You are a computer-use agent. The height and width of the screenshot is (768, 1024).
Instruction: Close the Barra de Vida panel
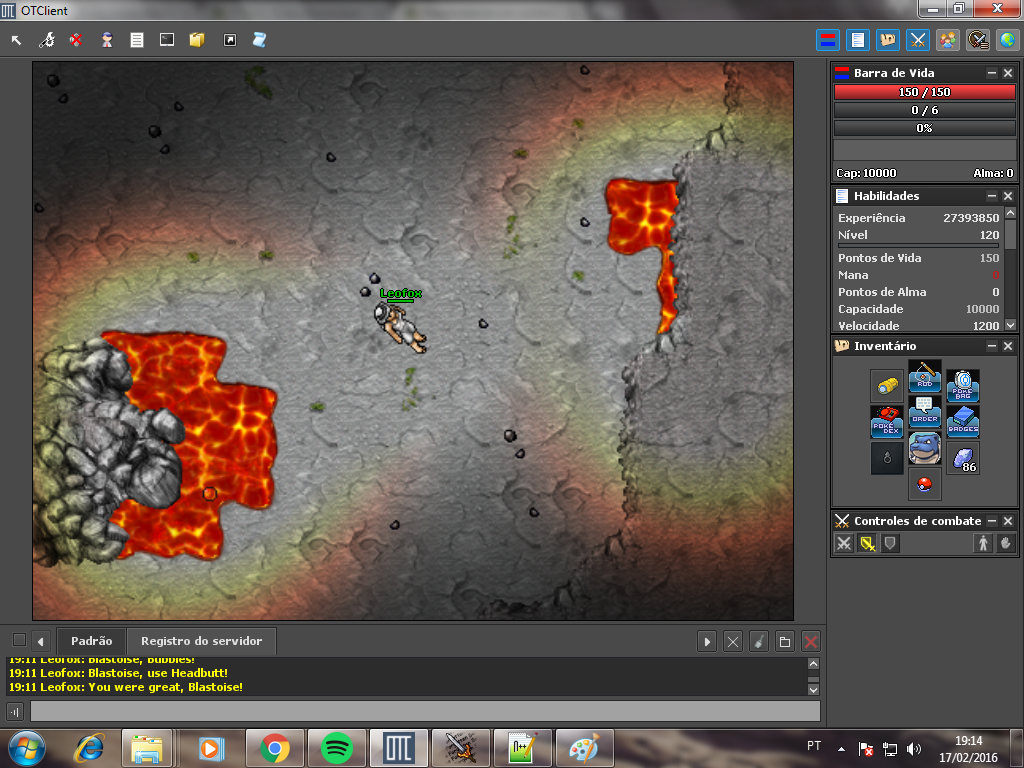1008,73
